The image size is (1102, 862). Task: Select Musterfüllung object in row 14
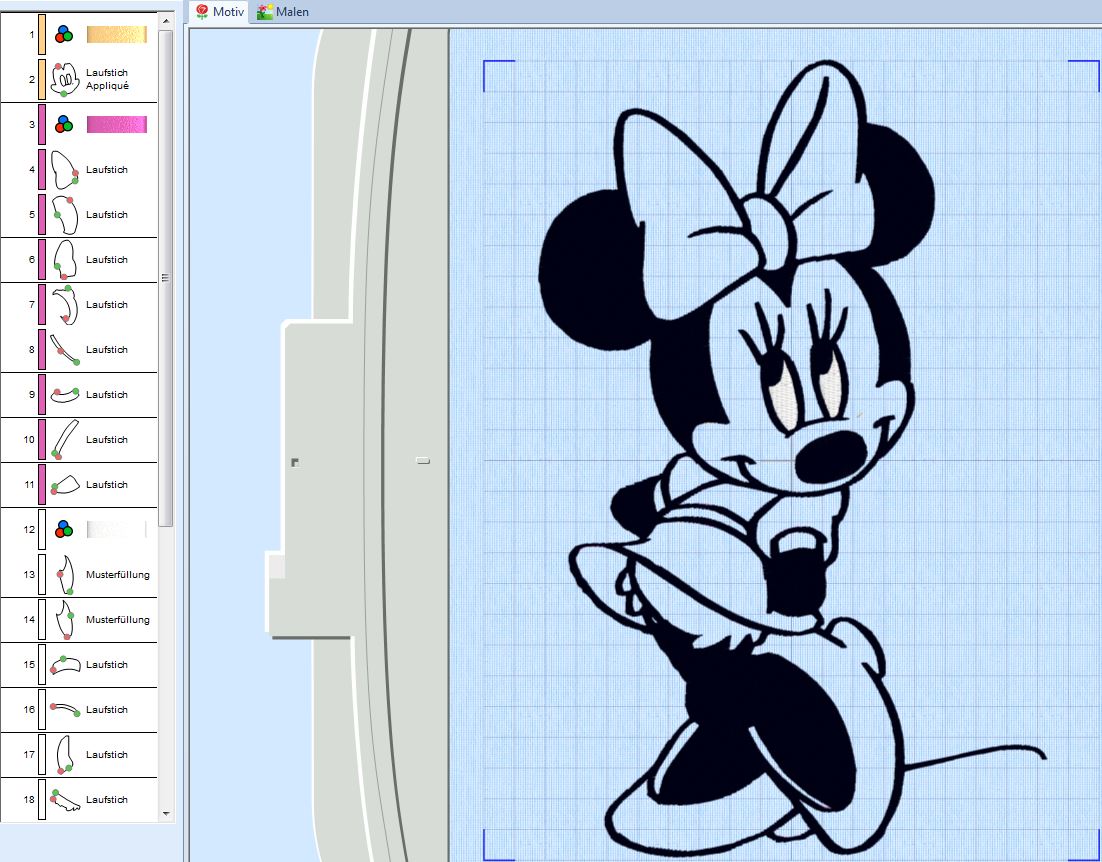pyautogui.click(x=117, y=620)
